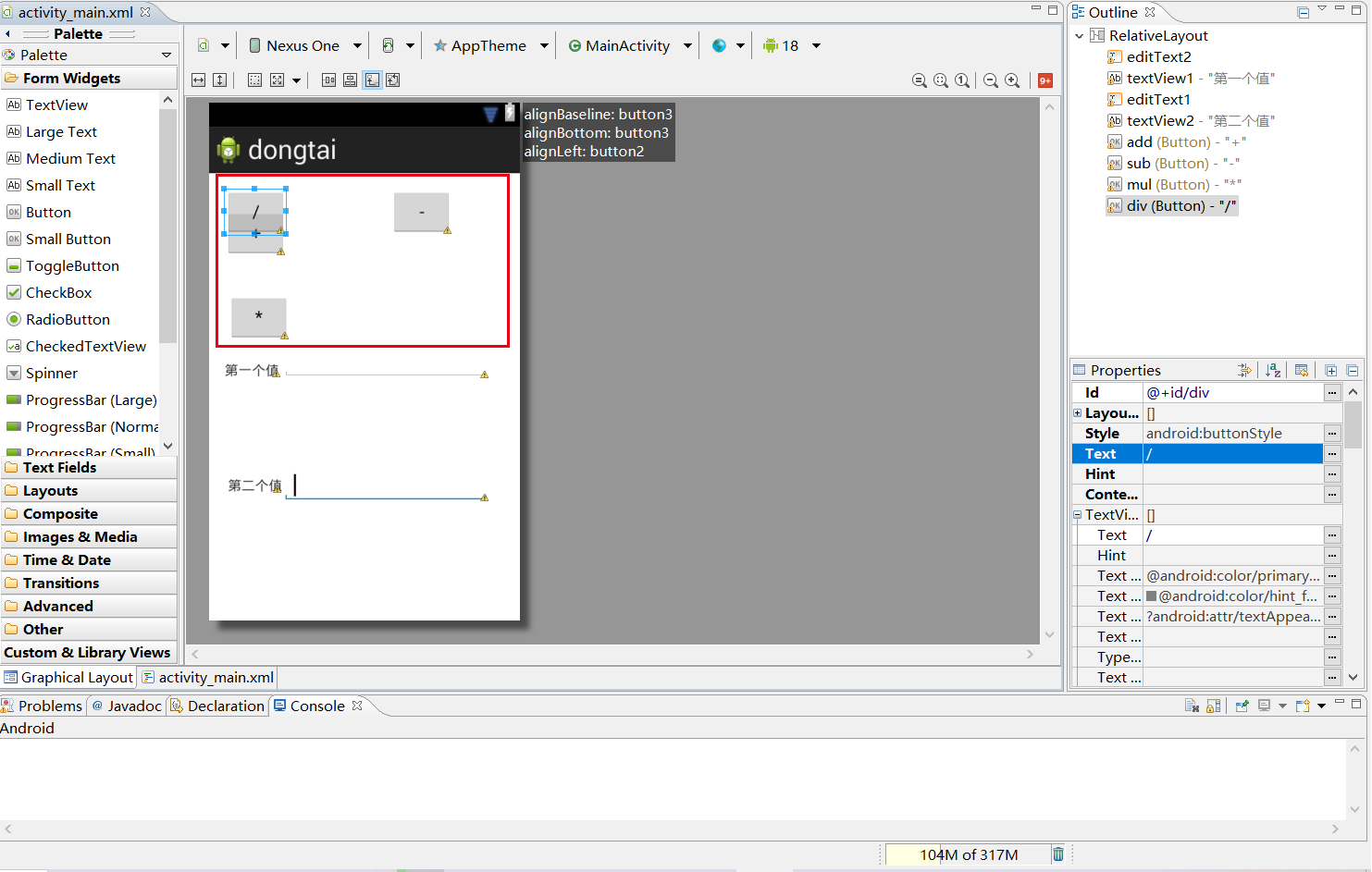Open the Javadoc tab
1372x872 pixels.
(x=127, y=706)
